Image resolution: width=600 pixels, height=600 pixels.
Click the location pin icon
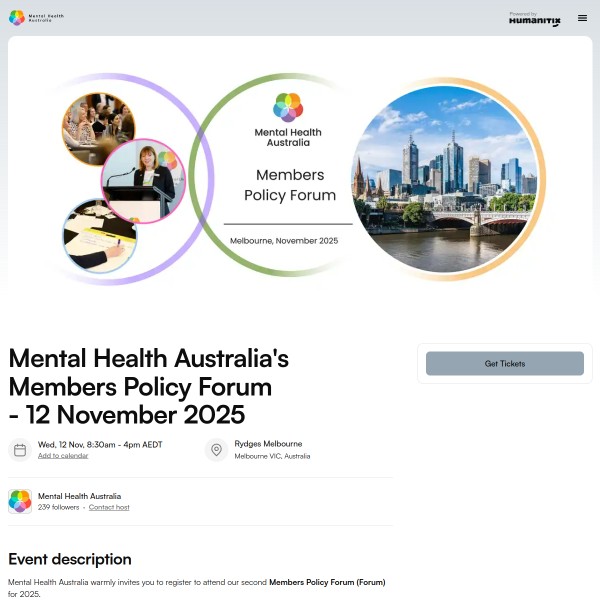coord(216,450)
